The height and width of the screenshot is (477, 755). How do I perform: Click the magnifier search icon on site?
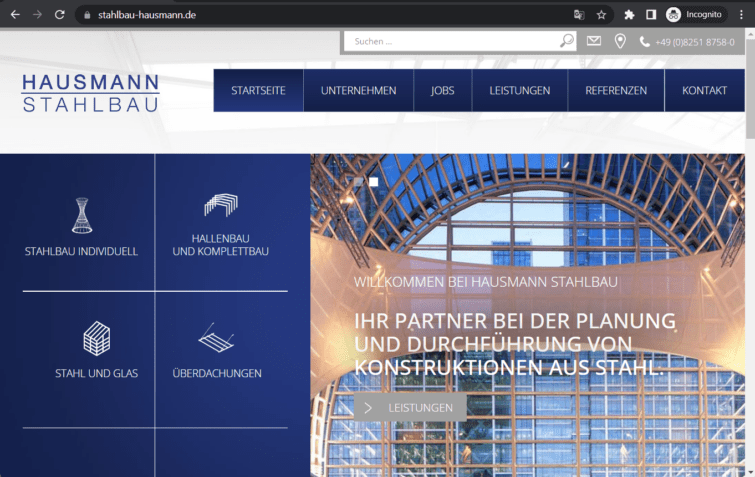[x=567, y=41]
